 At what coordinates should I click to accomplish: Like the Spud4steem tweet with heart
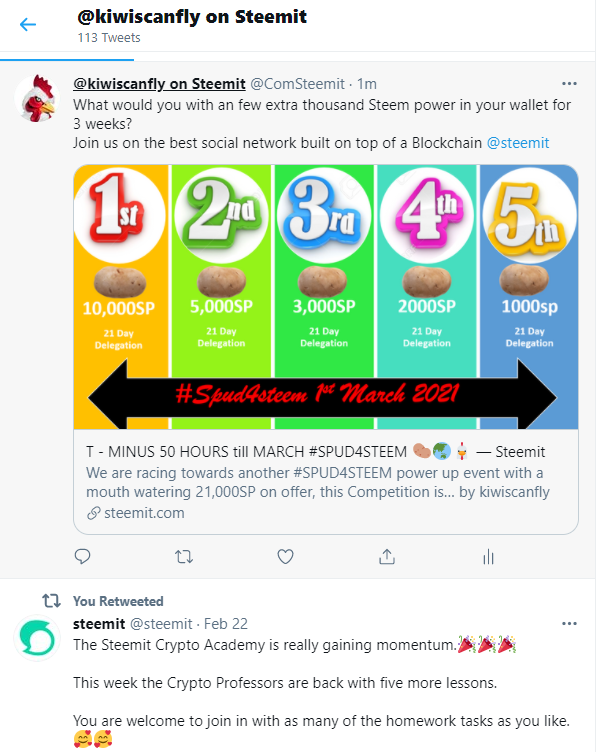pos(285,556)
